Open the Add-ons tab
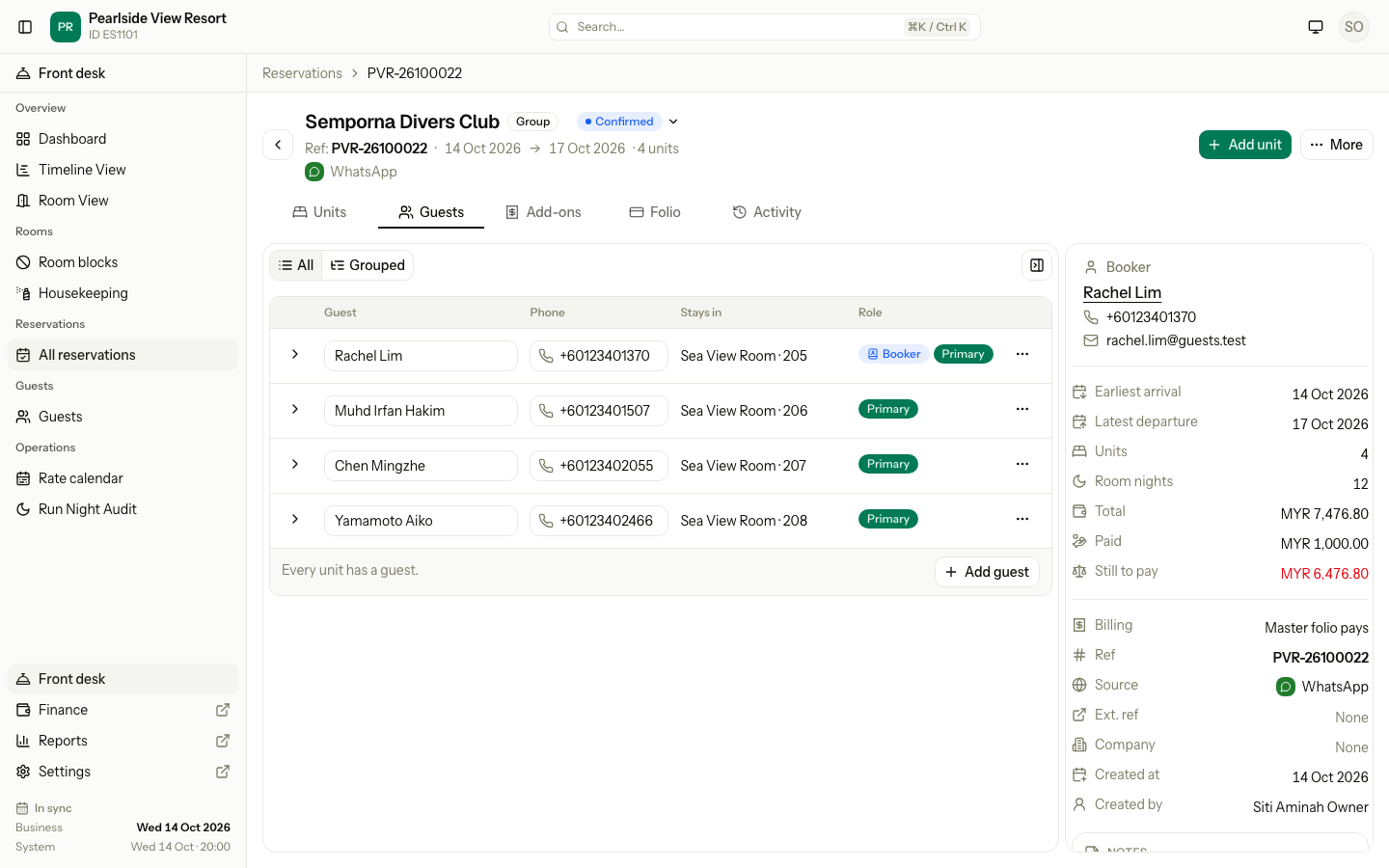This screenshot has width=1389, height=868. 543,212
